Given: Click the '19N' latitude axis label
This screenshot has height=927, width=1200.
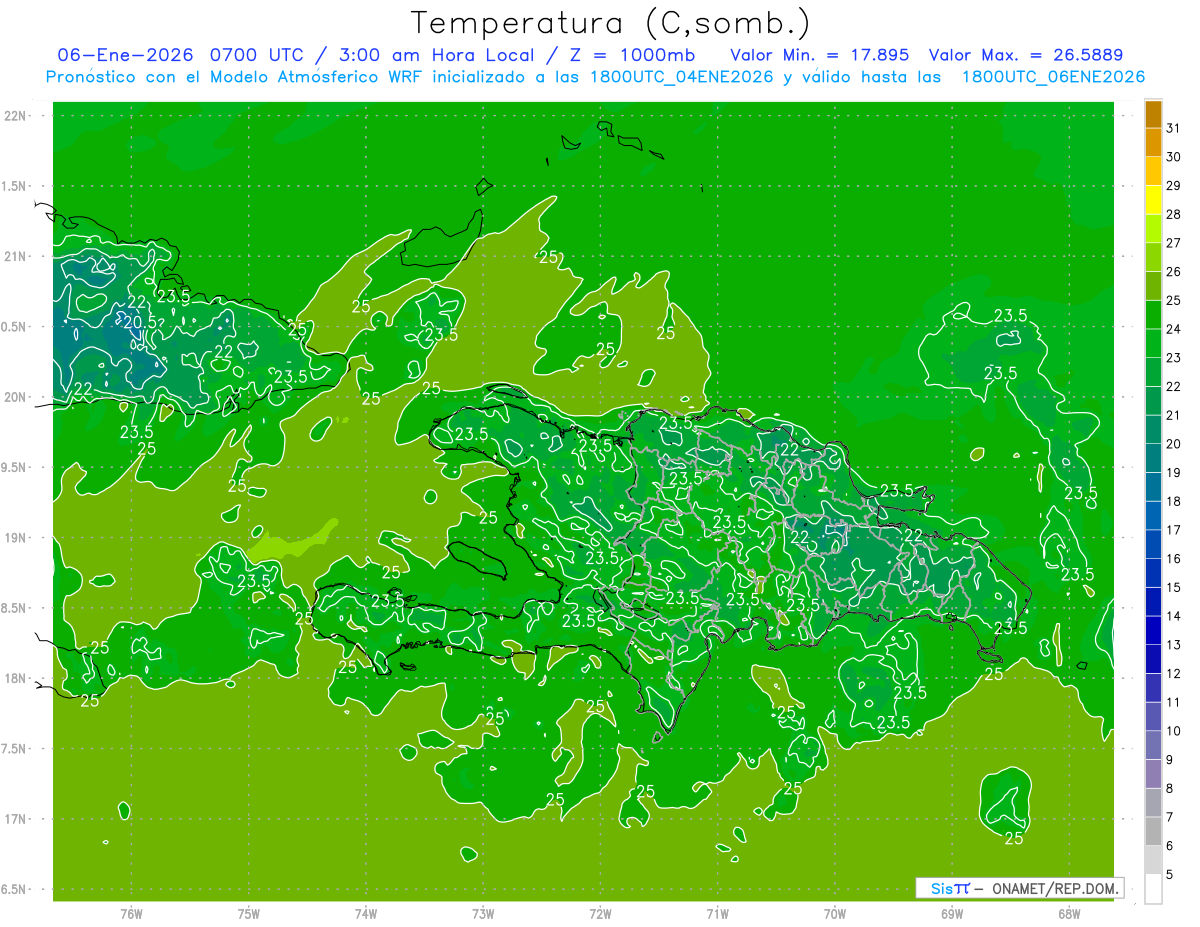Looking at the screenshot, I should point(16,538).
